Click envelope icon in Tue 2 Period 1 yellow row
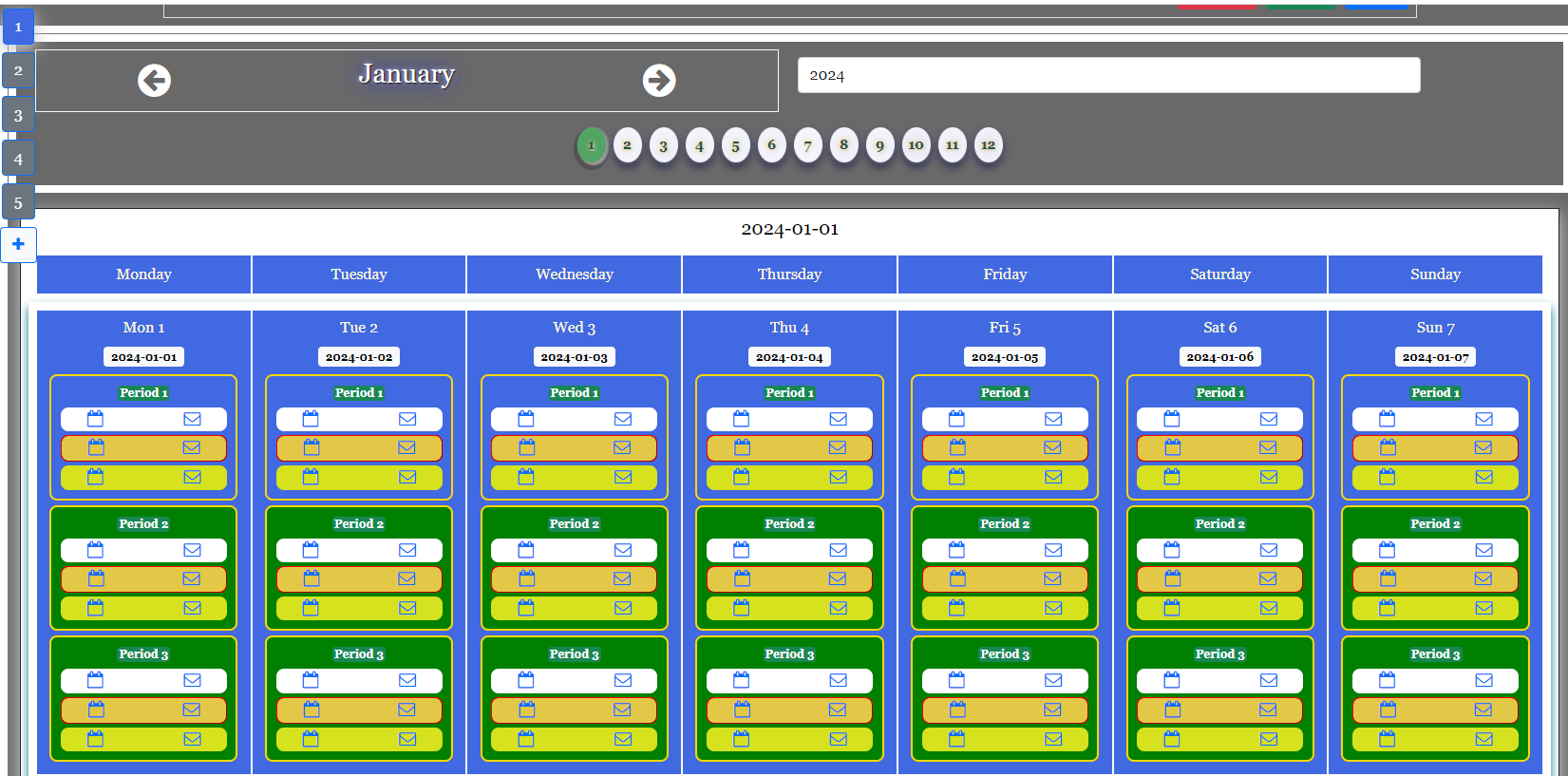1568x776 pixels. (x=407, y=477)
